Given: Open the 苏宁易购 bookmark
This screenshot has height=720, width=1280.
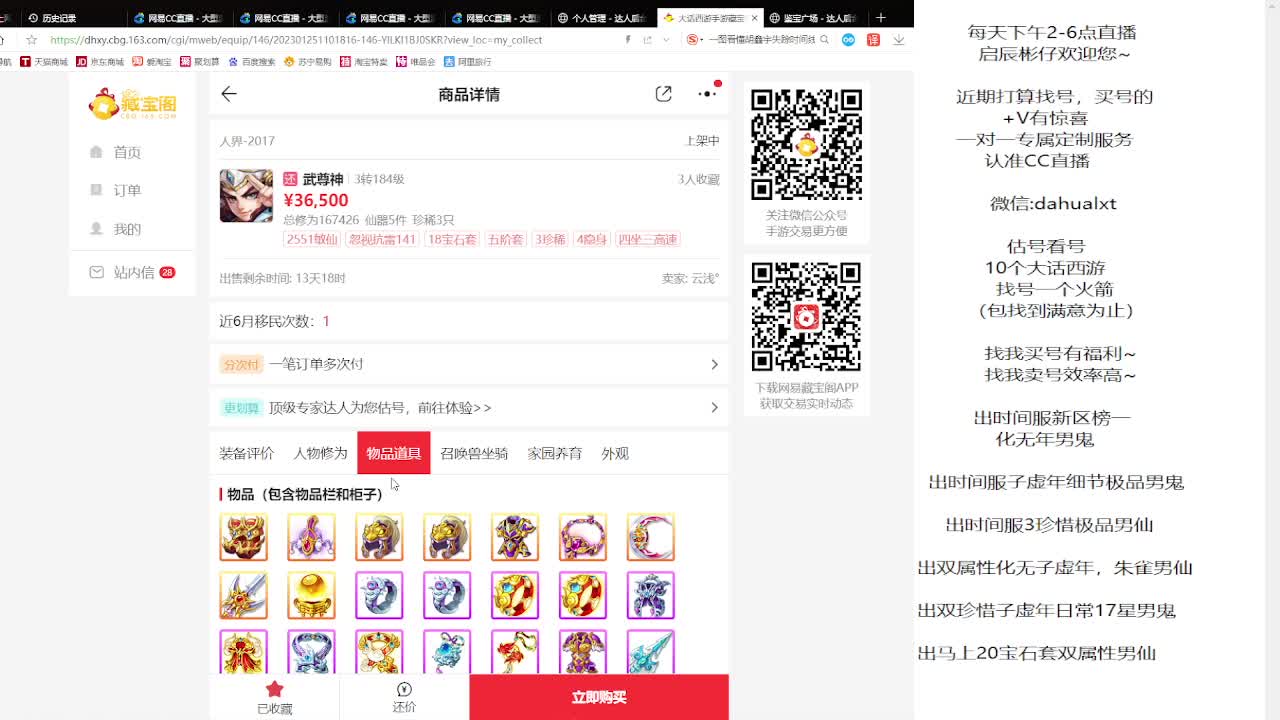Looking at the screenshot, I should coord(308,62).
